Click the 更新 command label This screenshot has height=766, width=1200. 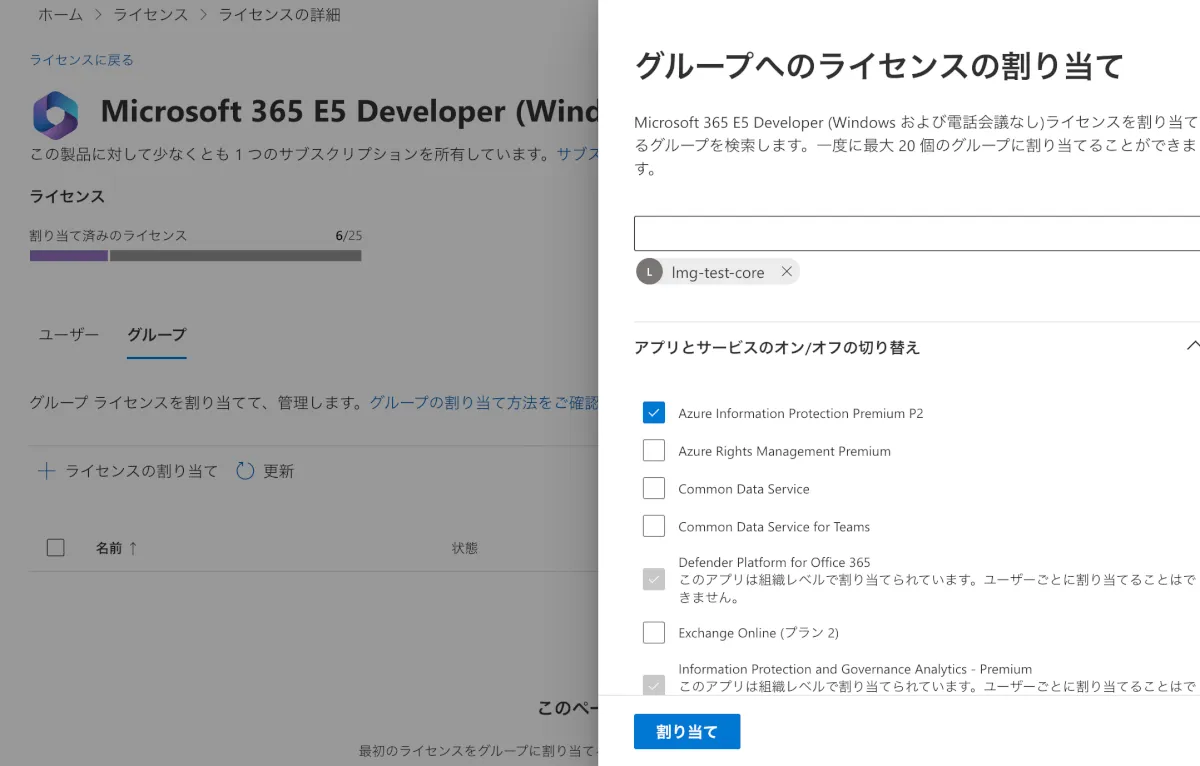pos(279,471)
